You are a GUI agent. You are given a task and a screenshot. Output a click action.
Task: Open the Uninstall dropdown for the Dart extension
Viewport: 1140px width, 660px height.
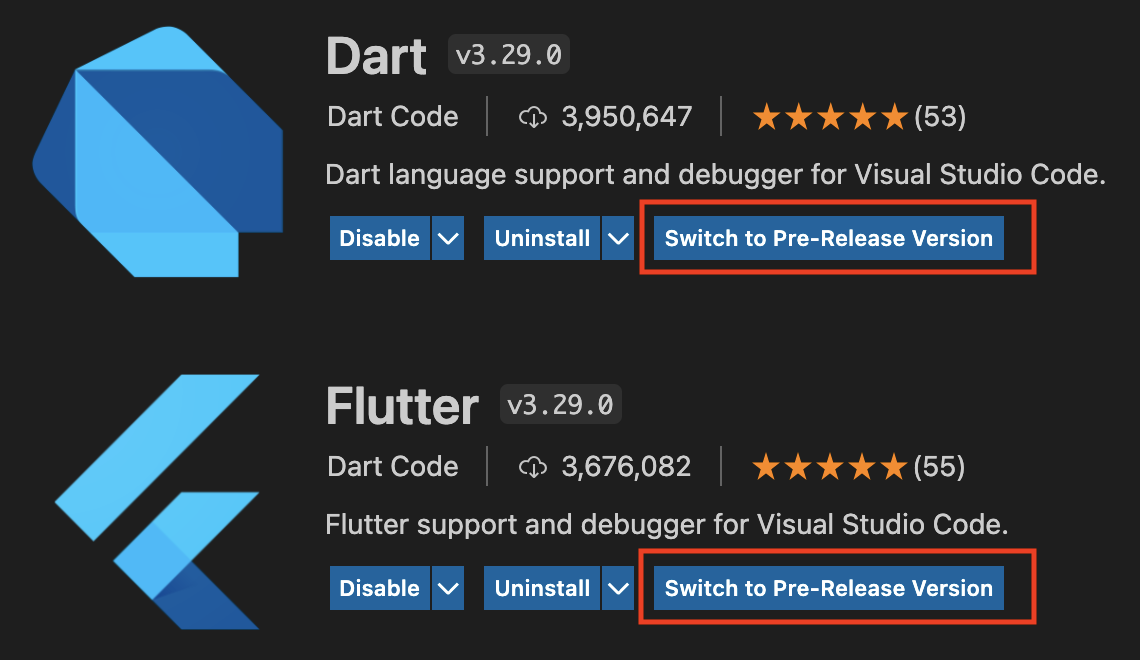620,238
